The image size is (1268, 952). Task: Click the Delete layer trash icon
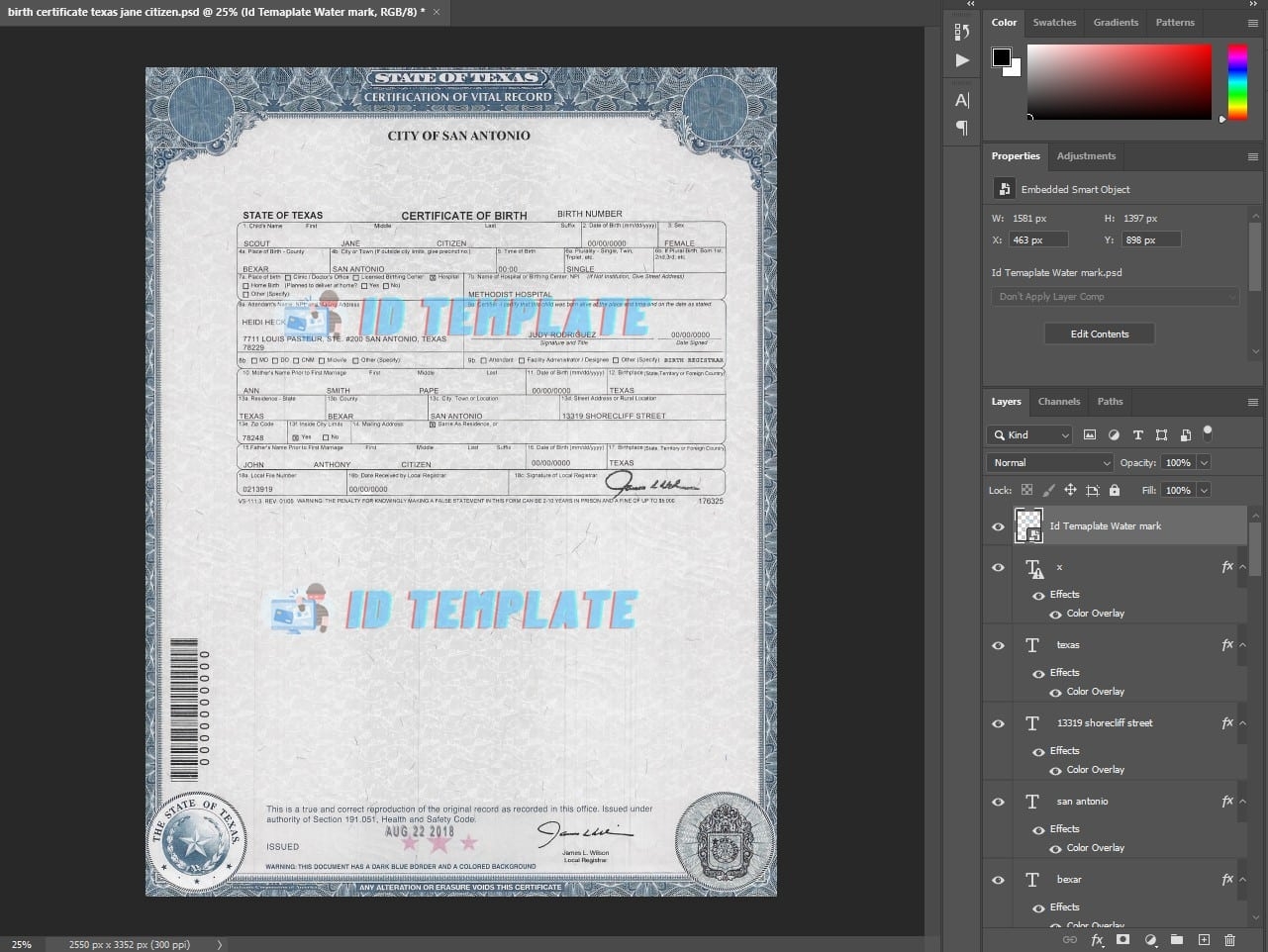(1229, 939)
